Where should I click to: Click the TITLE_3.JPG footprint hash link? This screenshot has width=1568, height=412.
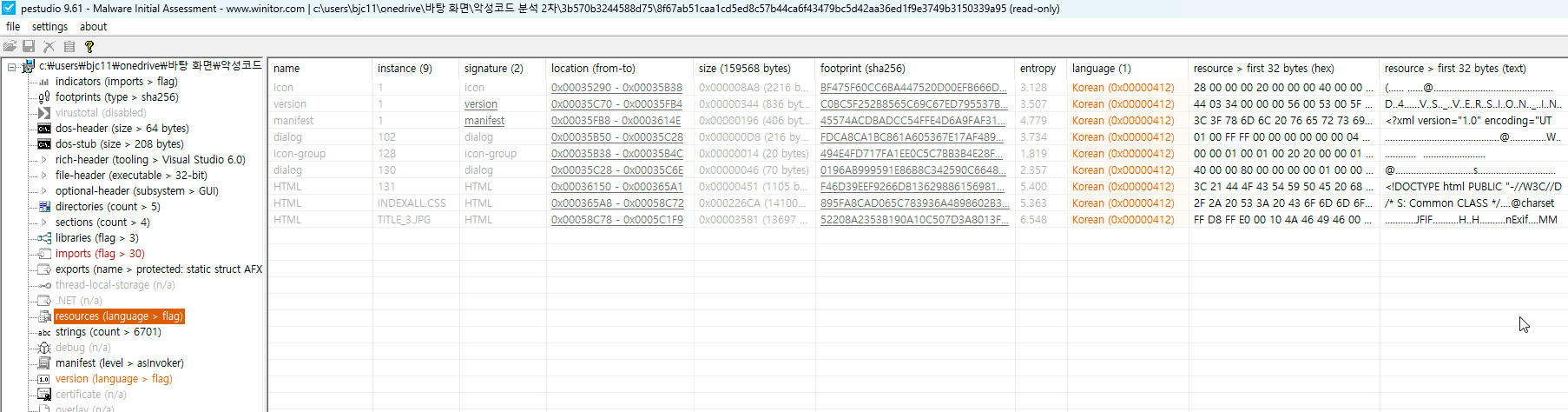click(913, 220)
